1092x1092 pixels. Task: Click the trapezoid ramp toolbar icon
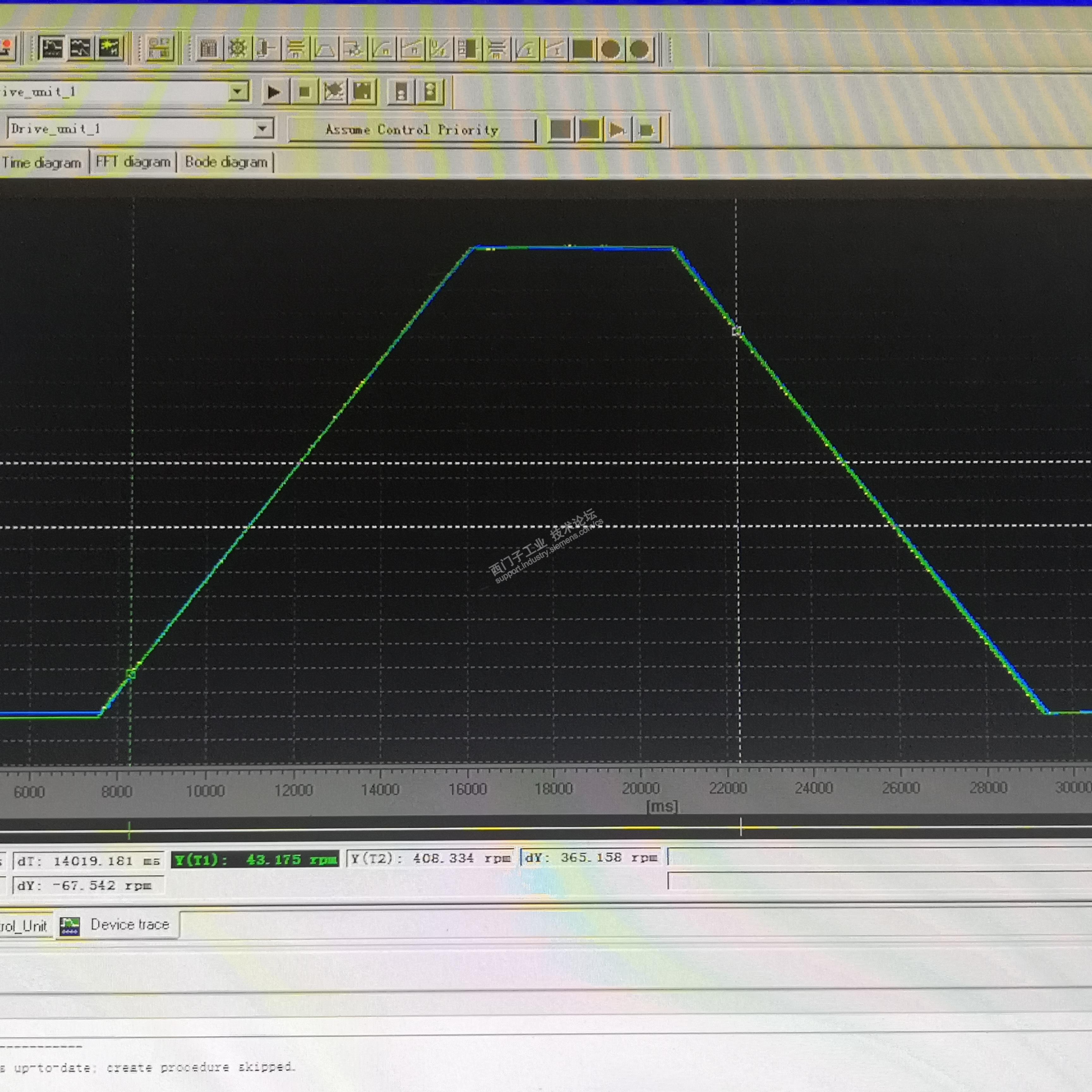325,50
